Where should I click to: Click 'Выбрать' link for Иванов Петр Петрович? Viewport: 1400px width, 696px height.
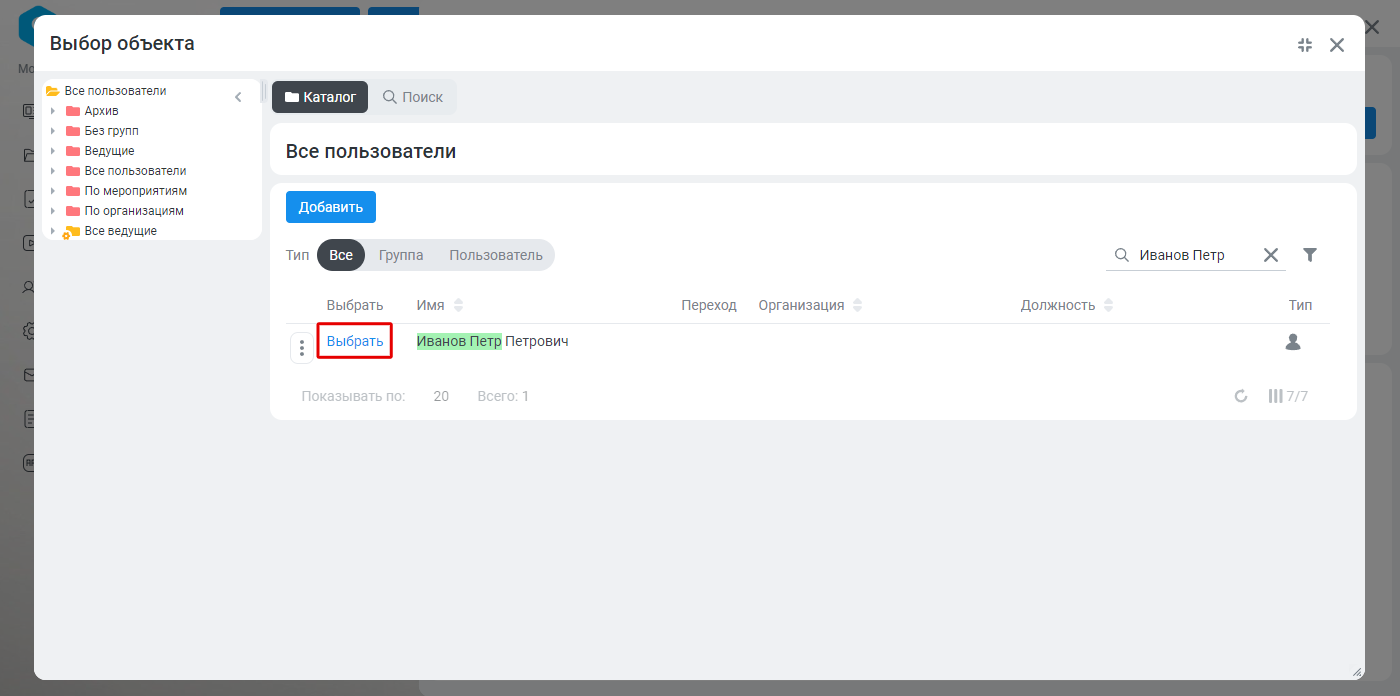pos(355,341)
